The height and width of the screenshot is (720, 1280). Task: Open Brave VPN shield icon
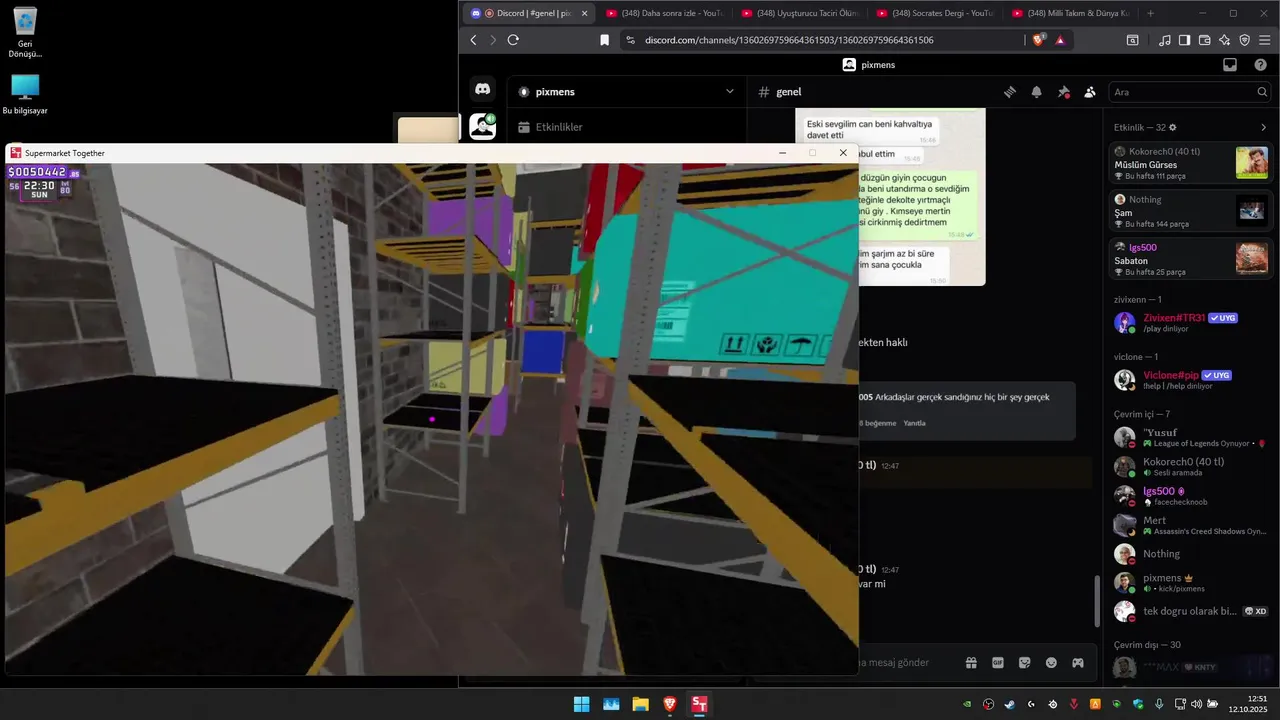click(1244, 40)
